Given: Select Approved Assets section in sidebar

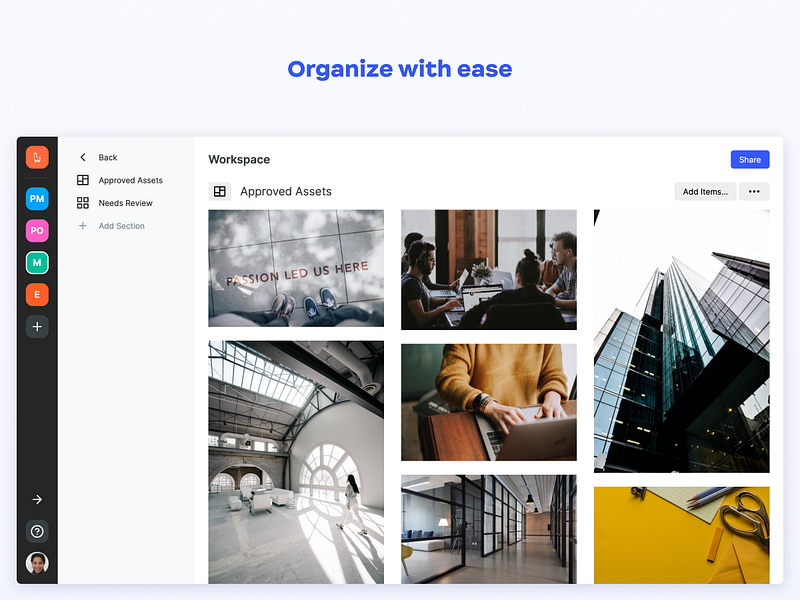Looking at the screenshot, I should [x=121, y=180].
